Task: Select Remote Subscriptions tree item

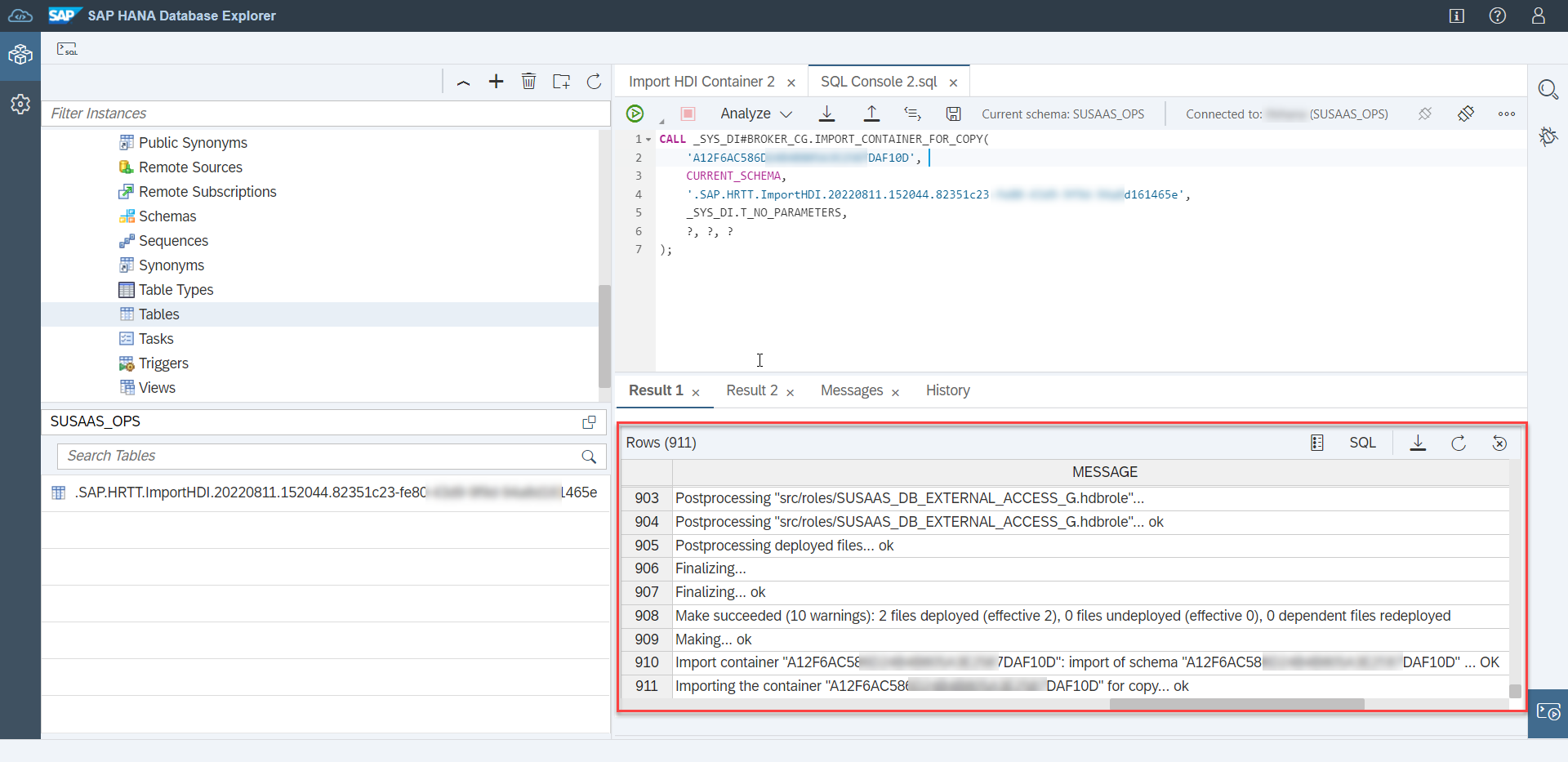Action: [x=207, y=192]
